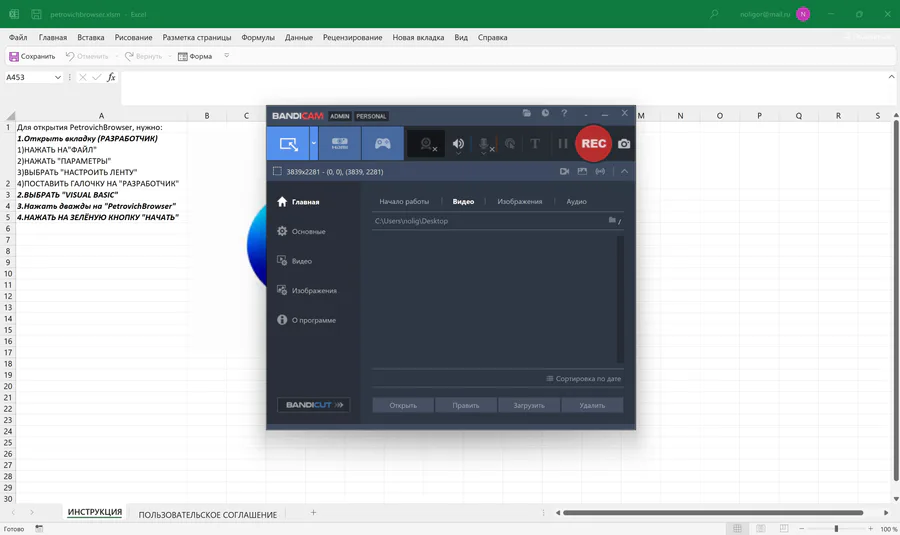Select HDMI device recording mode
The image size is (900, 535).
coord(340,144)
